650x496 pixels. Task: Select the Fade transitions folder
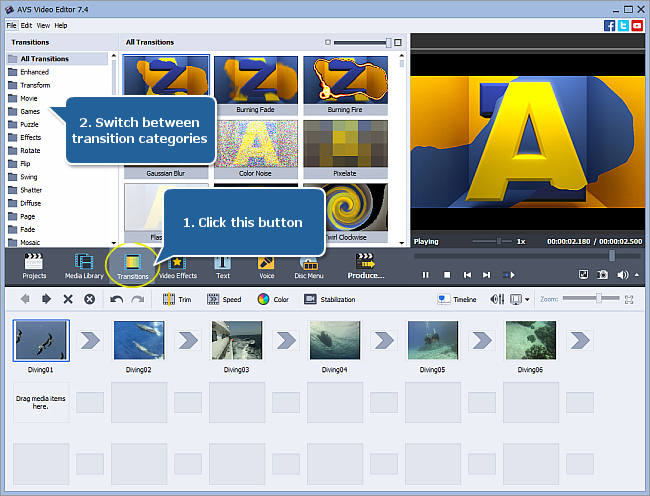coord(22,229)
